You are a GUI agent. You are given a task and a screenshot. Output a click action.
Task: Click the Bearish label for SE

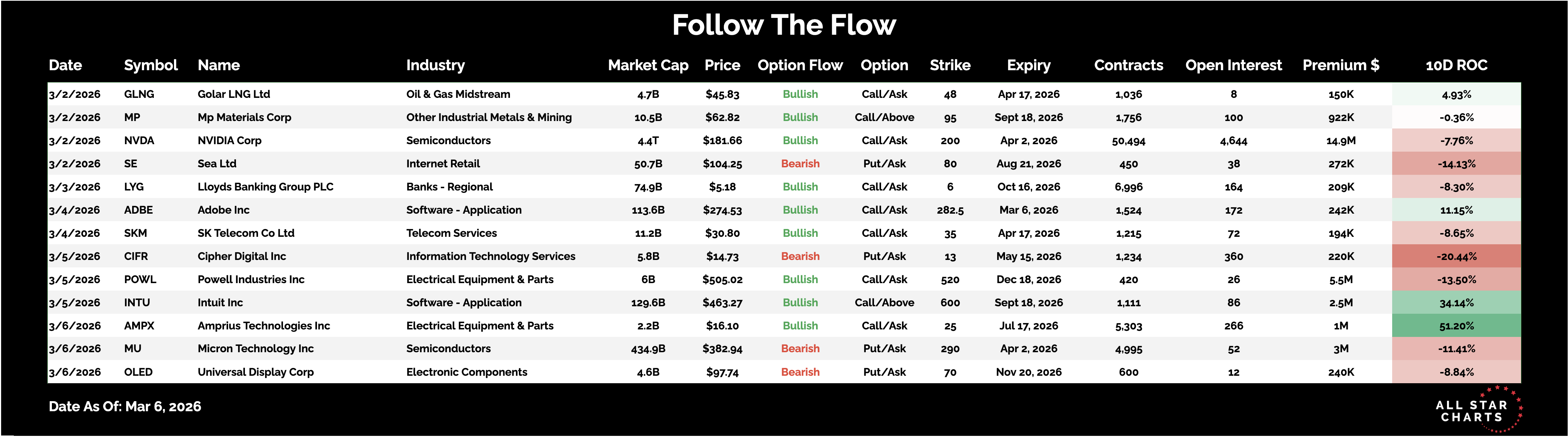[800, 164]
